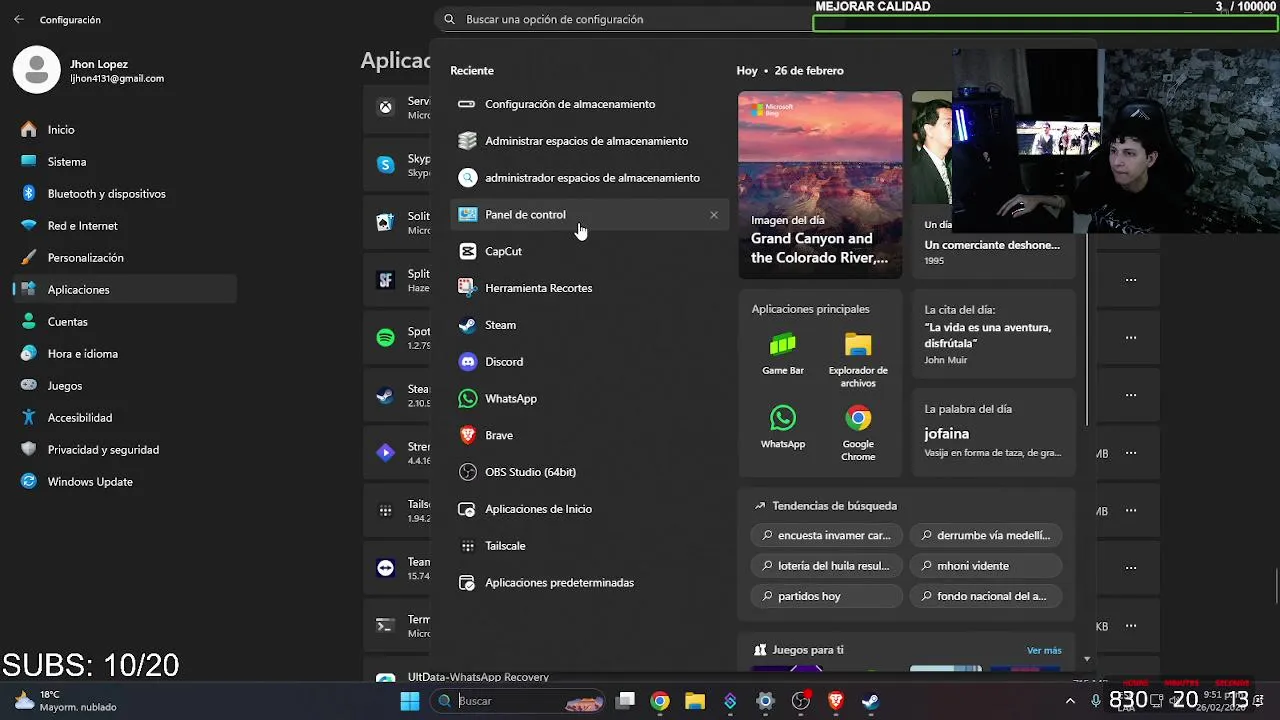Open Configuración de almacenamiento recent result
Viewport: 1280px width, 720px height.
[589, 104]
